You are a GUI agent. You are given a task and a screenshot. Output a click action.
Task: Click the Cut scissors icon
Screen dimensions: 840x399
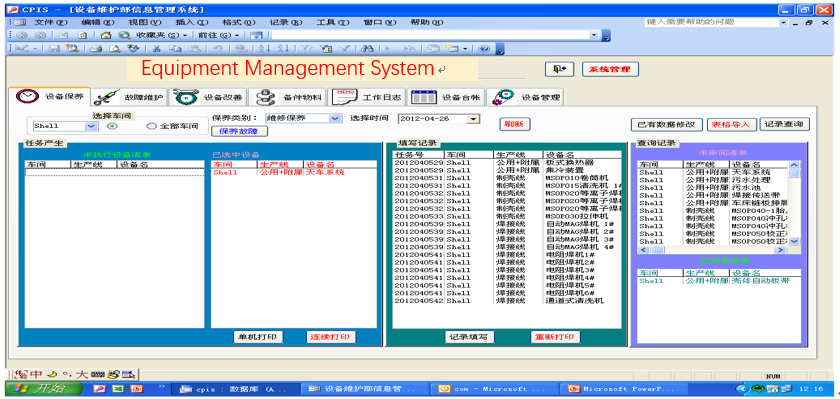[156, 49]
